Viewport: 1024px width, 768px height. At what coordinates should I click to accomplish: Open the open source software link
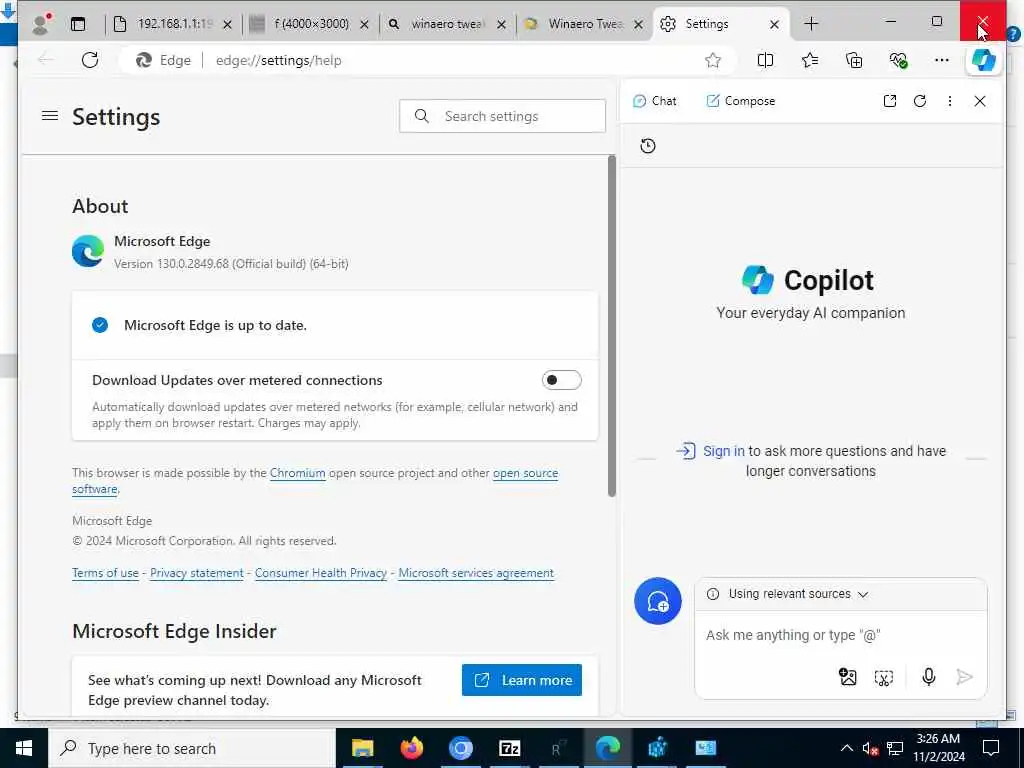[x=315, y=481]
